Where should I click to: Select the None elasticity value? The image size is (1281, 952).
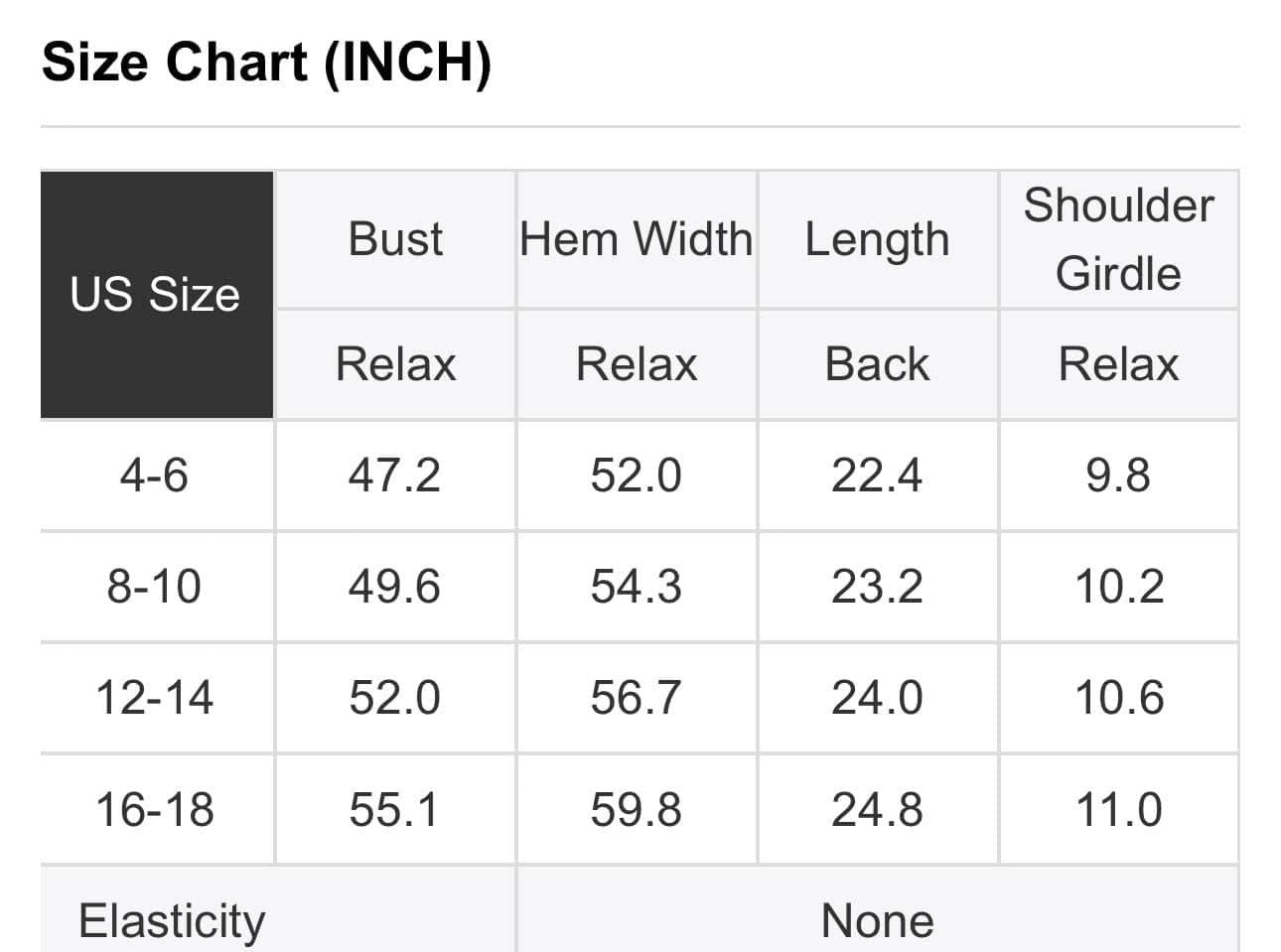[877, 920]
